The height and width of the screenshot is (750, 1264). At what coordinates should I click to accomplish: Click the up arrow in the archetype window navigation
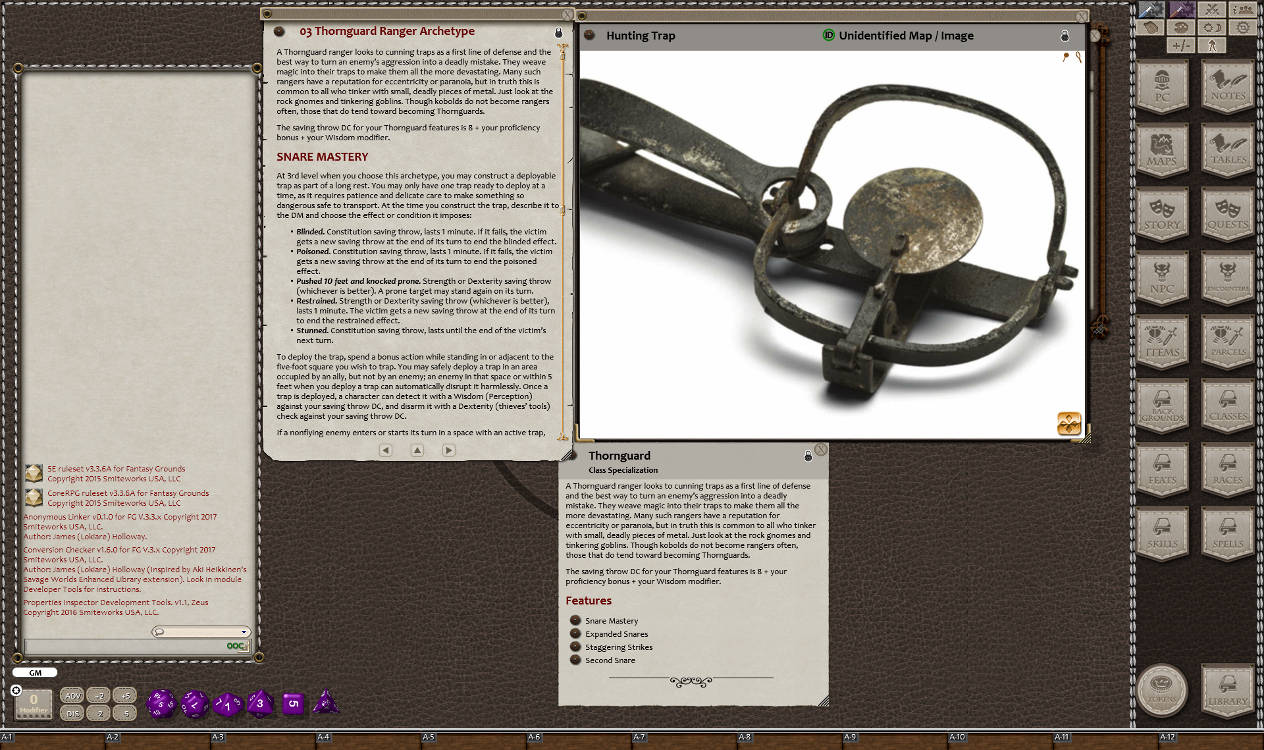pyautogui.click(x=417, y=450)
